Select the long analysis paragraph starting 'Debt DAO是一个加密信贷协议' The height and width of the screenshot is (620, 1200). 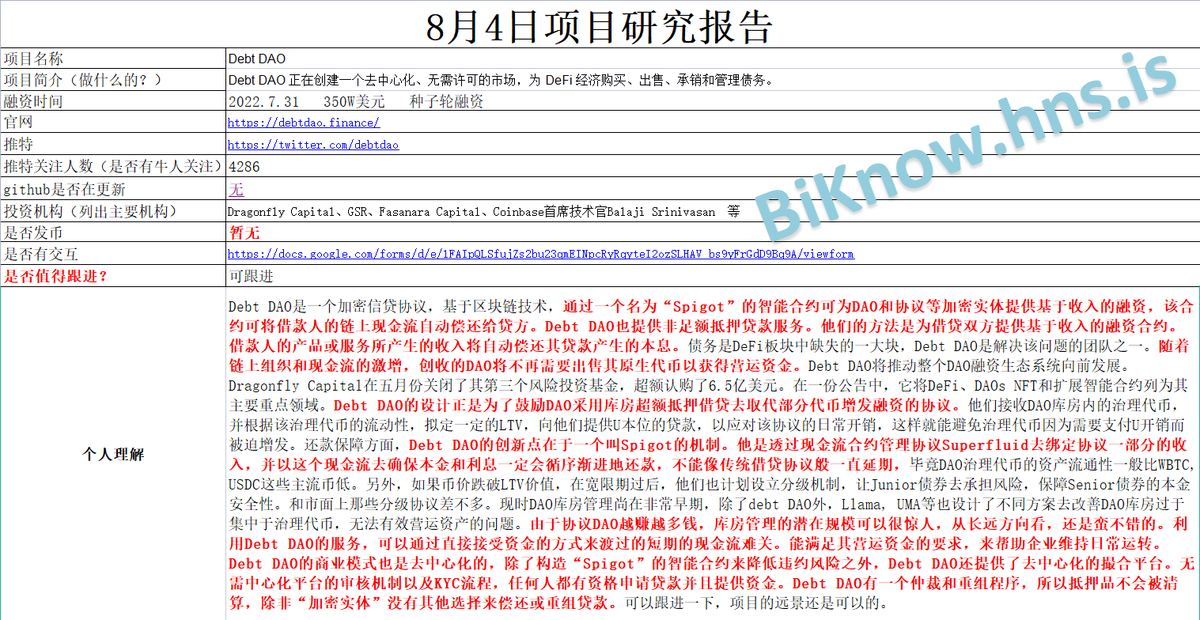(712, 454)
